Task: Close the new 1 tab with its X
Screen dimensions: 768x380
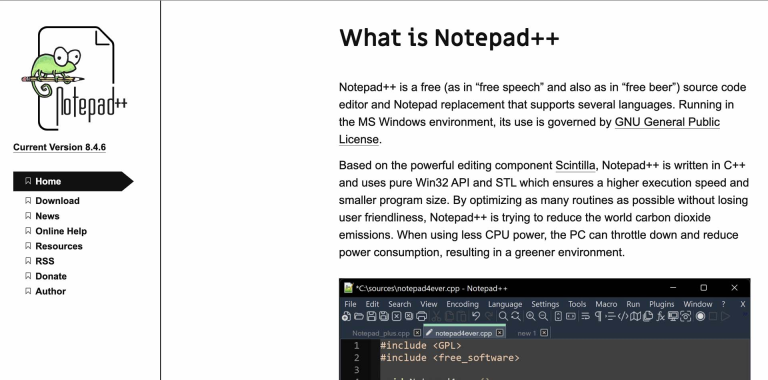Action: [544, 332]
